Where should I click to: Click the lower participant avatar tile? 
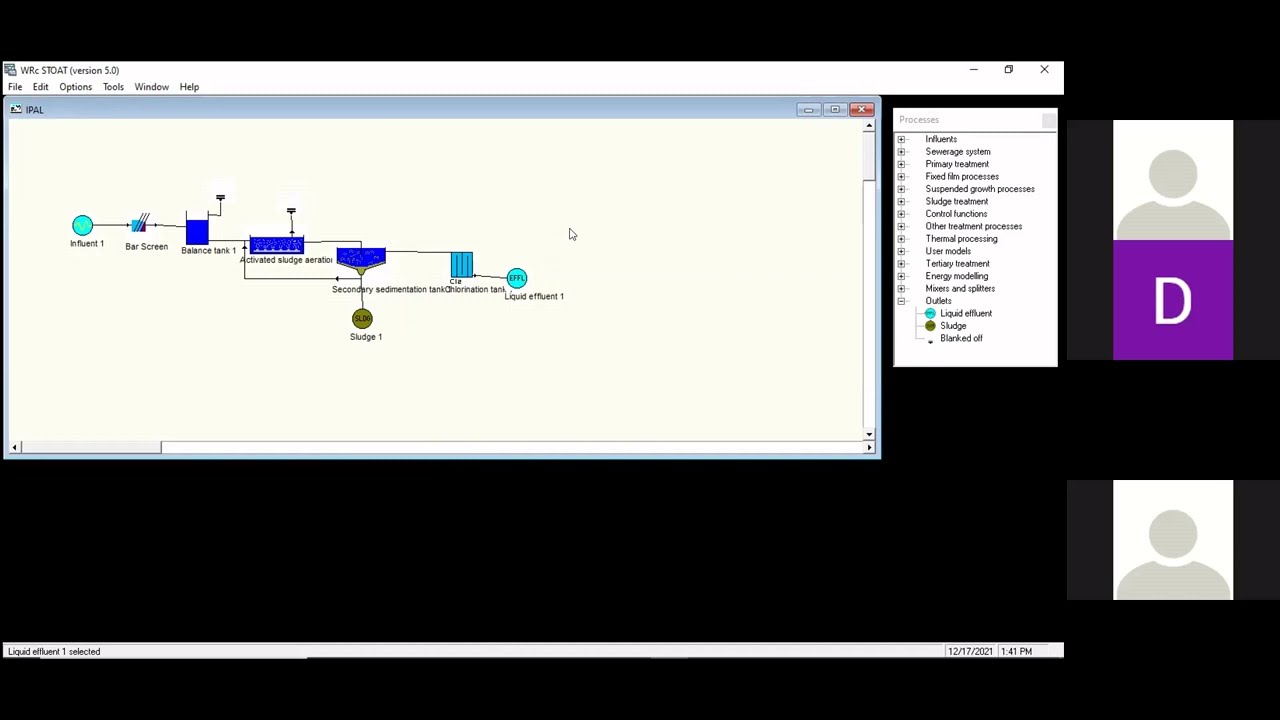(x=1173, y=540)
